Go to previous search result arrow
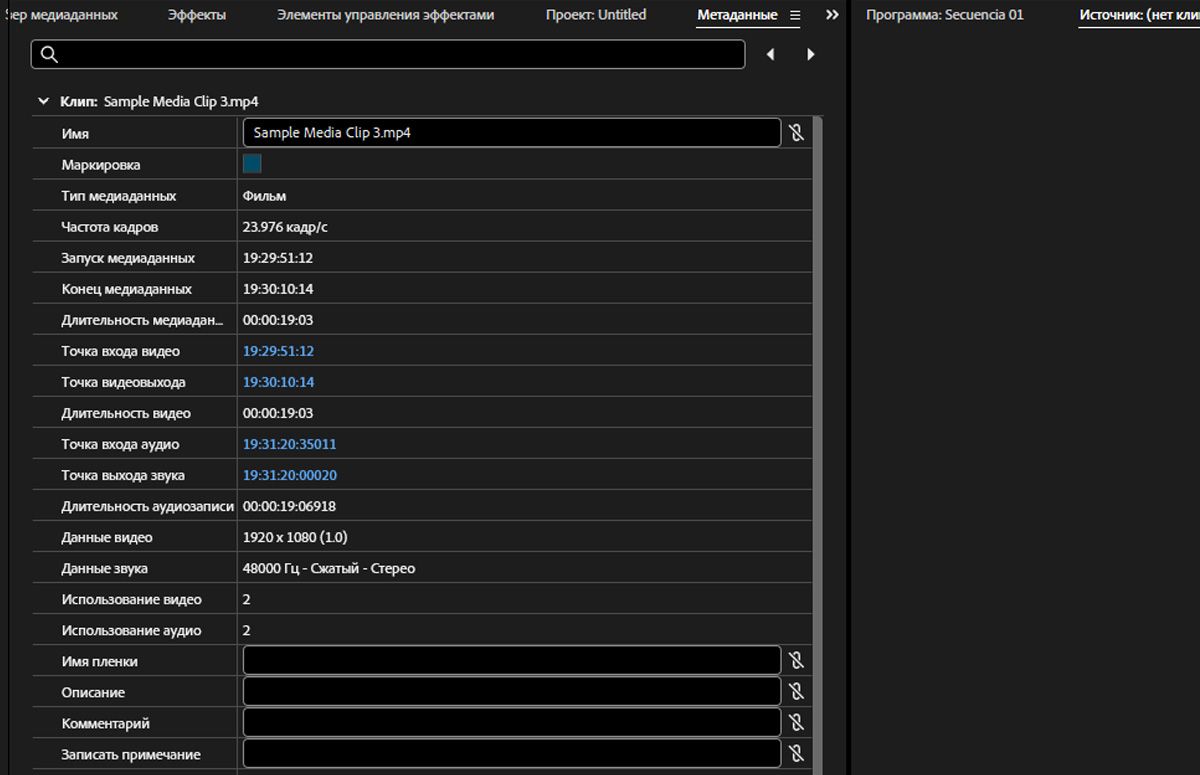Image resolution: width=1200 pixels, height=775 pixels. (x=770, y=54)
